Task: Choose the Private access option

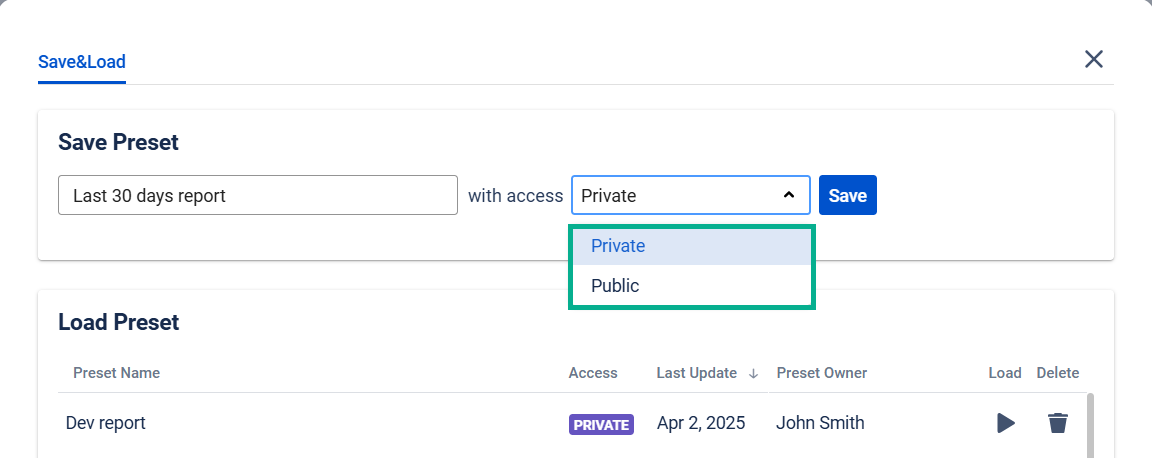Action: (x=618, y=246)
